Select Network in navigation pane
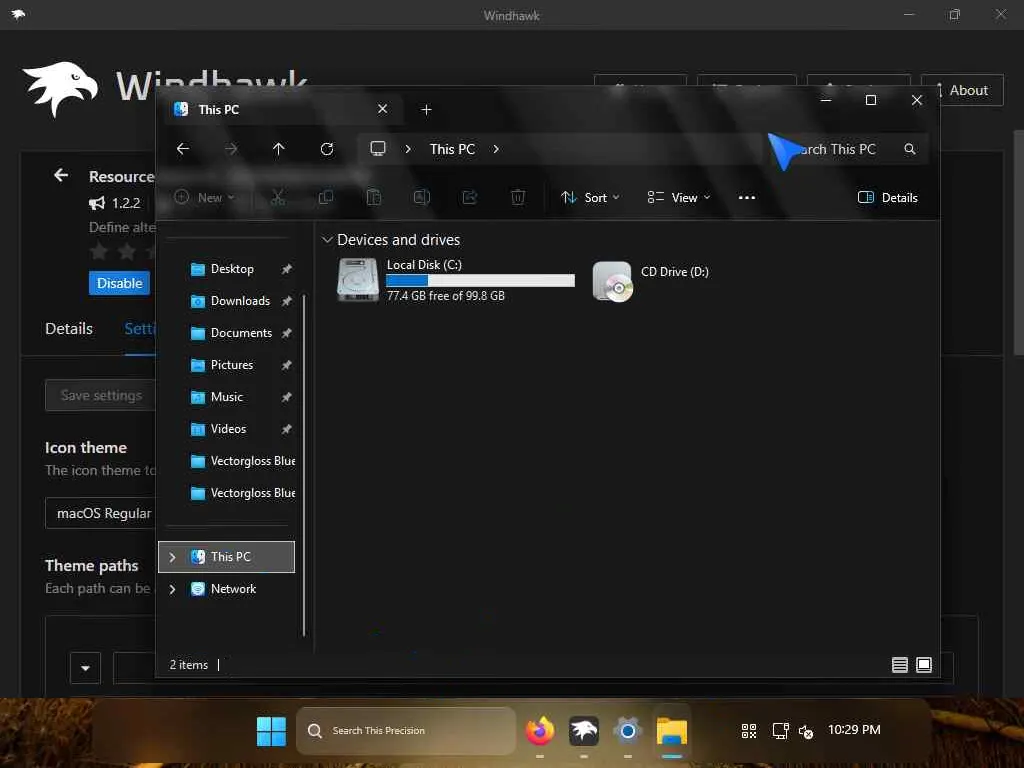1024x768 pixels. pos(232,589)
